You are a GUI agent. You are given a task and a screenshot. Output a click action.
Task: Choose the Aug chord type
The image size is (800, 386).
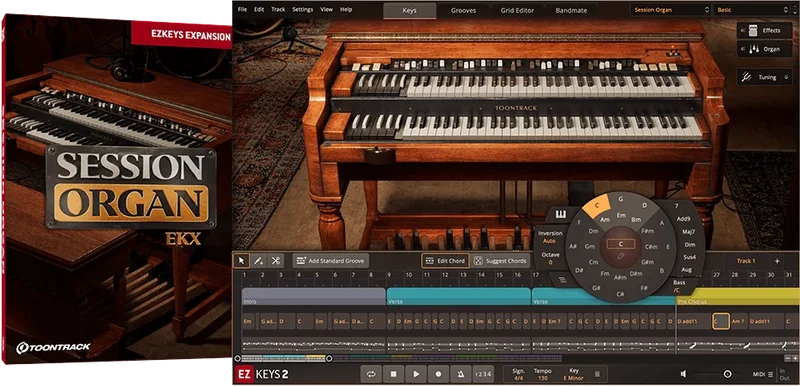pos(686,270)
